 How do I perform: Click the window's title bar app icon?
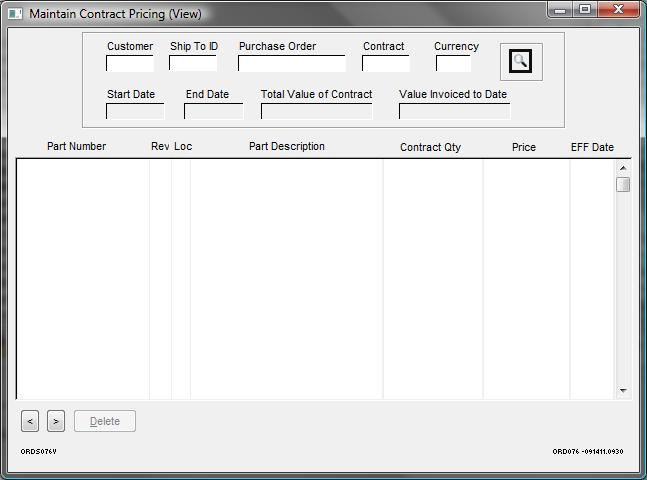15,14
